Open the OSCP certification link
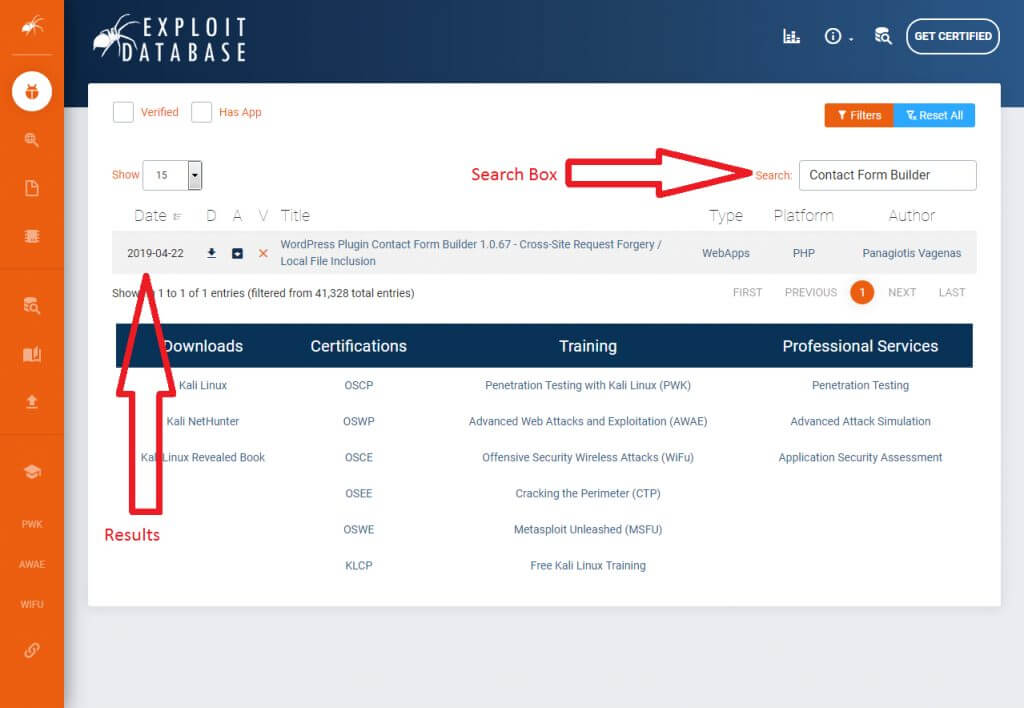This screenshot has width=1024, height=708. tap(359, 385)
